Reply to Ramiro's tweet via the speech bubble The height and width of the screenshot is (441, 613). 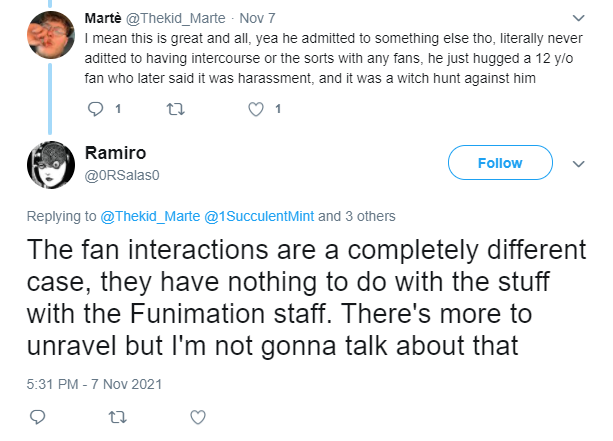tap(38, 417)
